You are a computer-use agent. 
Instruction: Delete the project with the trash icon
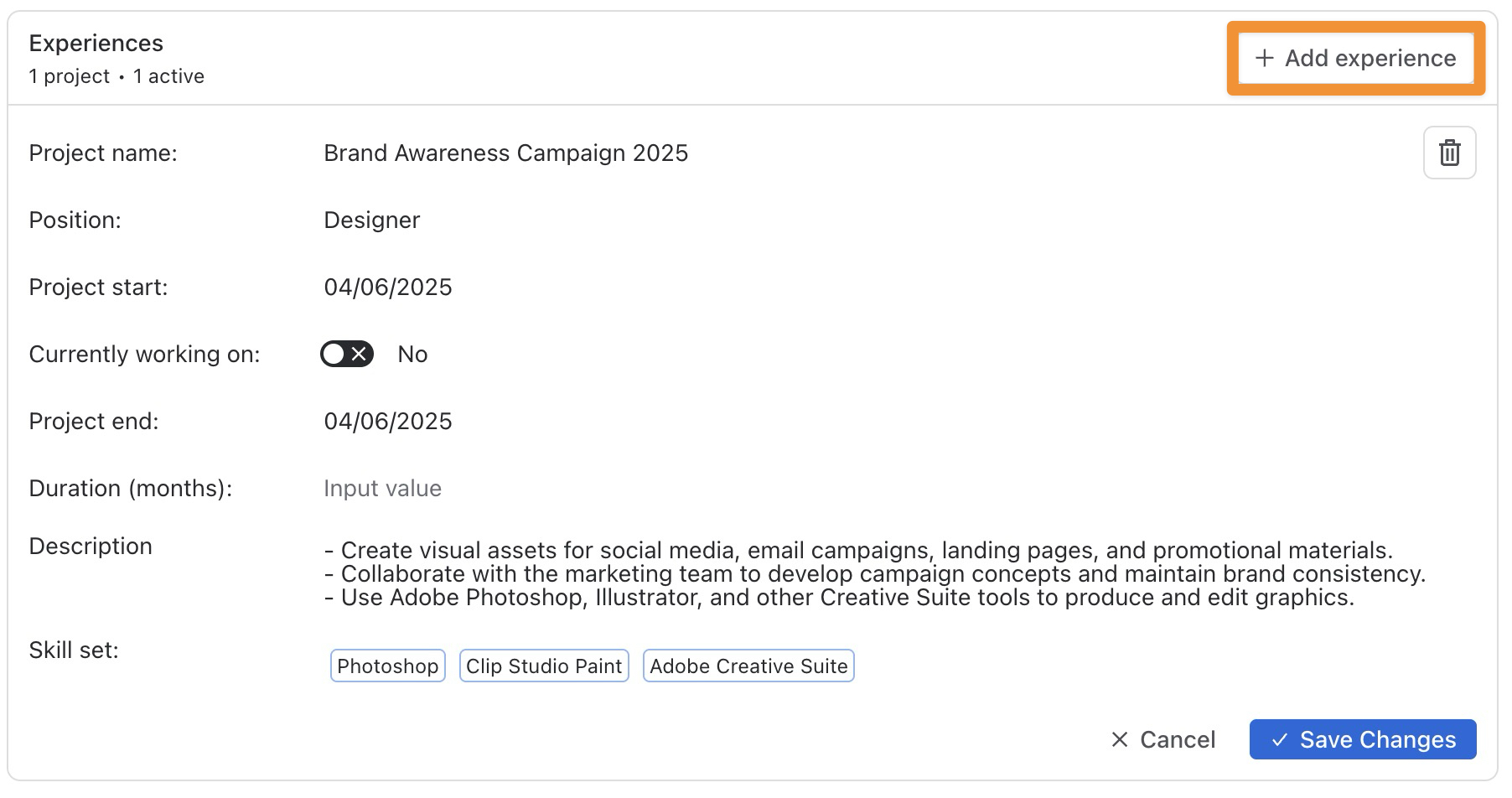[1449, 153]
